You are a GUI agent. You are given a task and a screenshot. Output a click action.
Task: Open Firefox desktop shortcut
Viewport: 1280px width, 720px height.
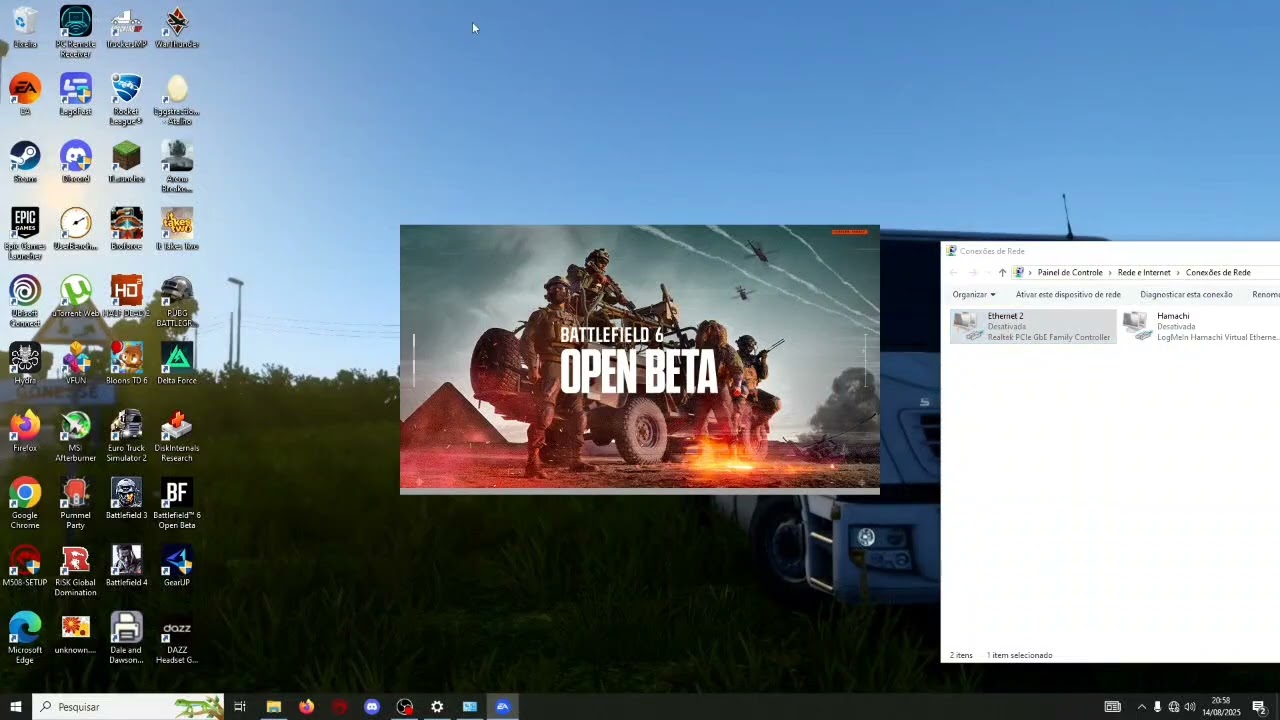tap(25, 431)
